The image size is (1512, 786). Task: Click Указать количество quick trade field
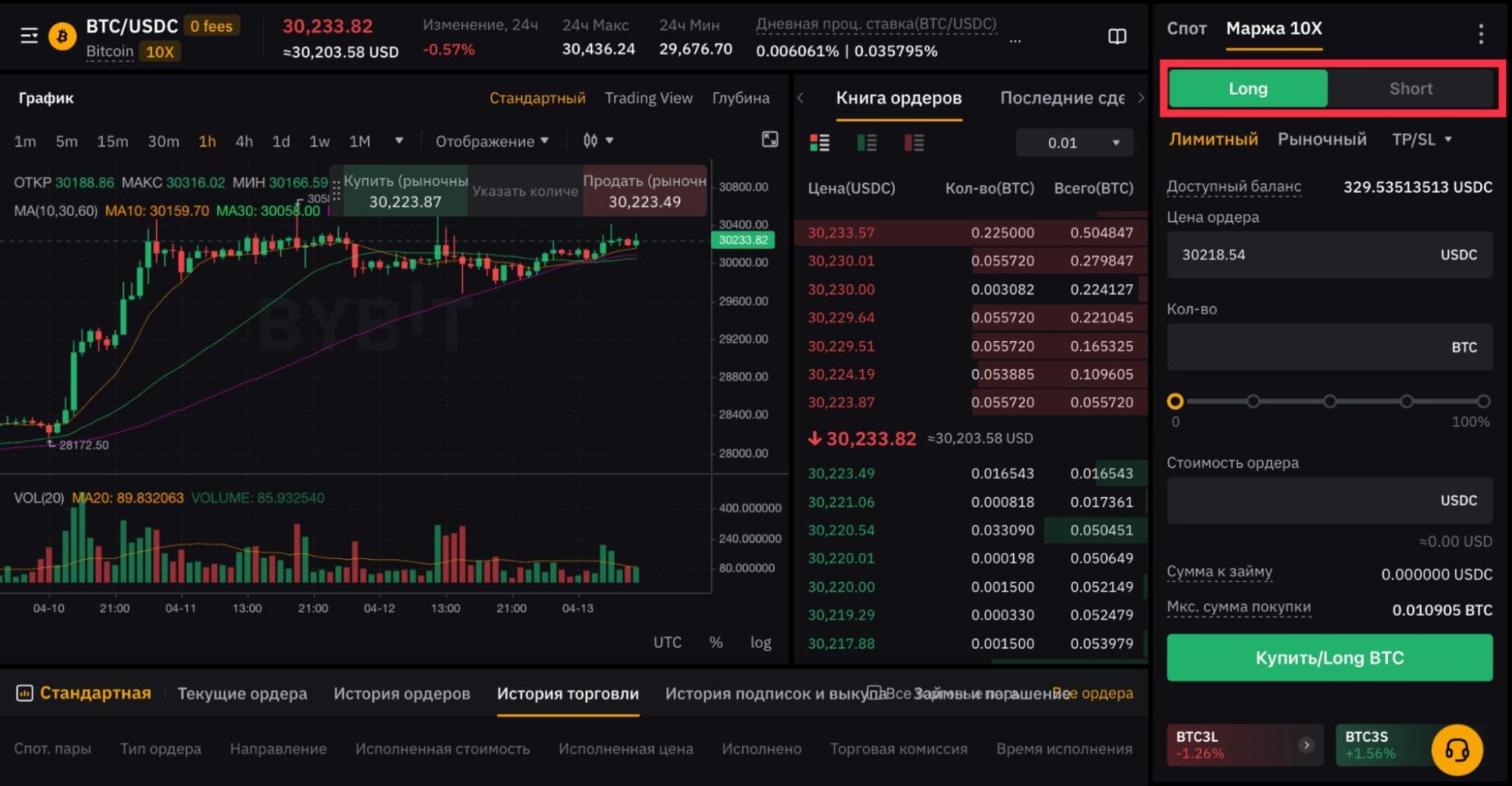tap(525, 191)
